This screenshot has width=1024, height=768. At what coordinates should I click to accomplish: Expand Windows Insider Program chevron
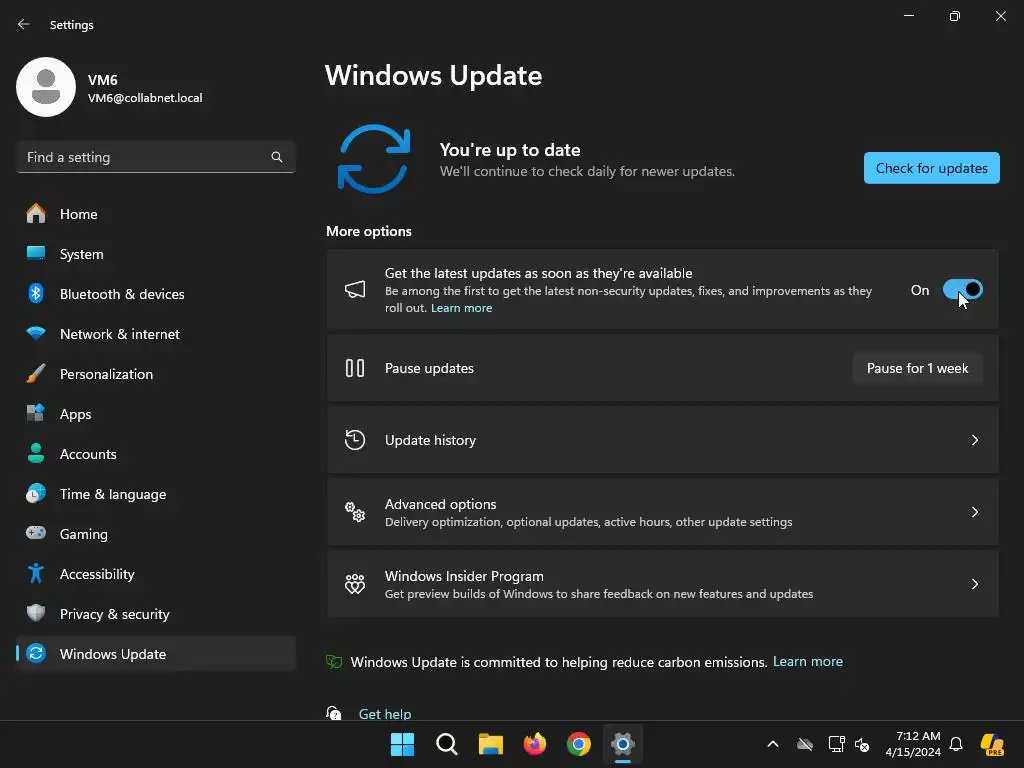tap(975, 584)
